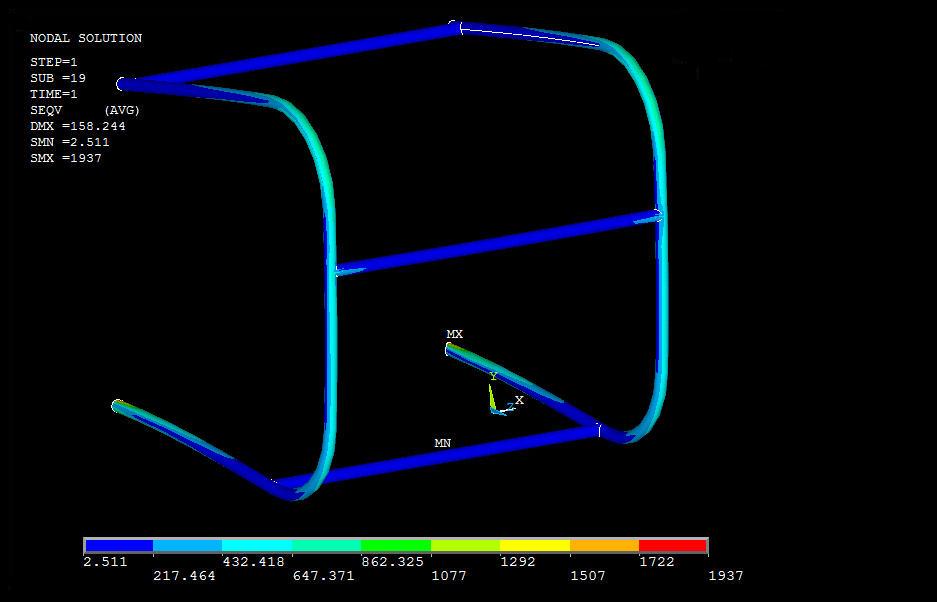Click the SMN =2.511 value
Viewport: 937px width, 602px height.
point(70,142)
